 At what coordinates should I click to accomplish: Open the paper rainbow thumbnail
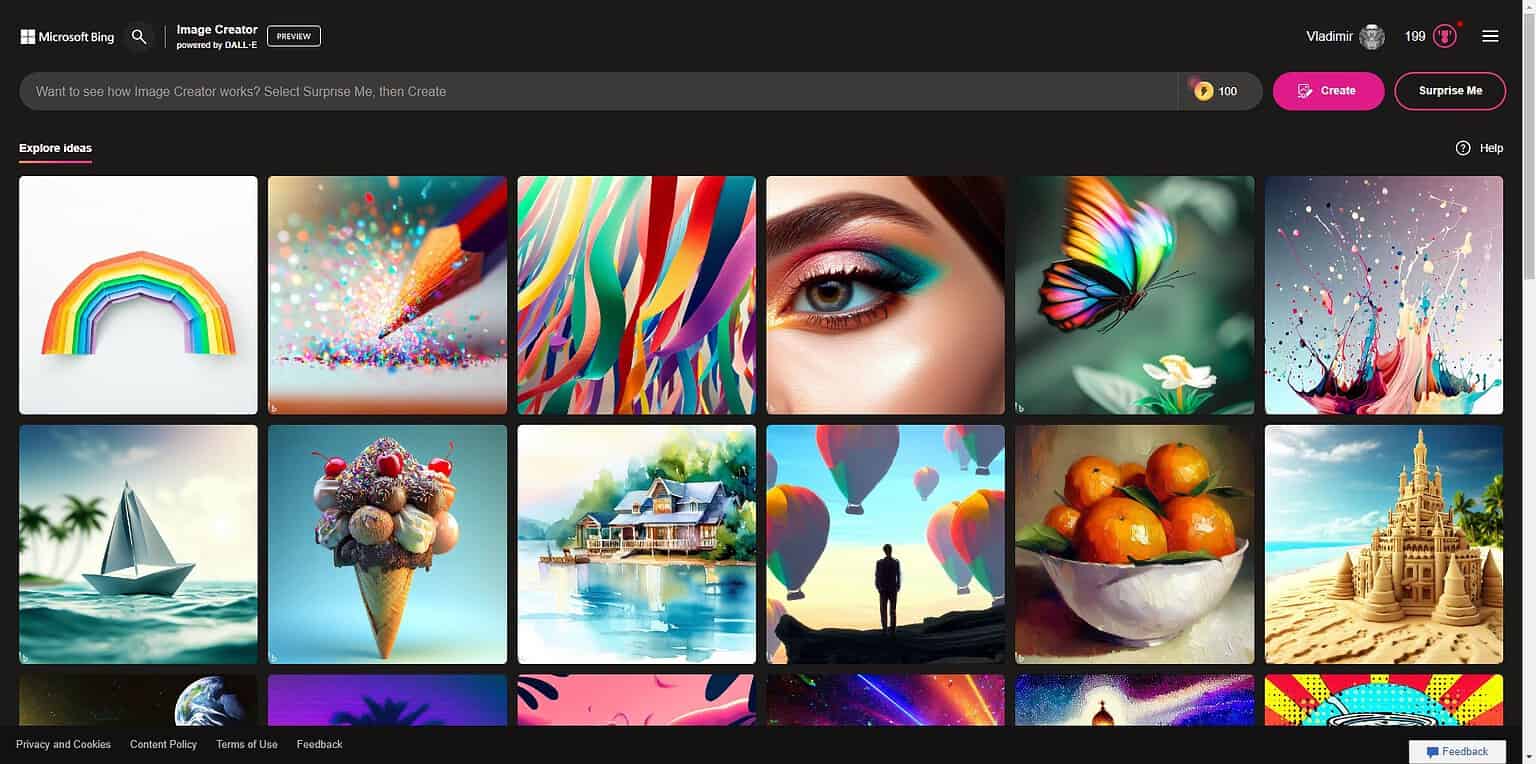click(x=137, y=295)
